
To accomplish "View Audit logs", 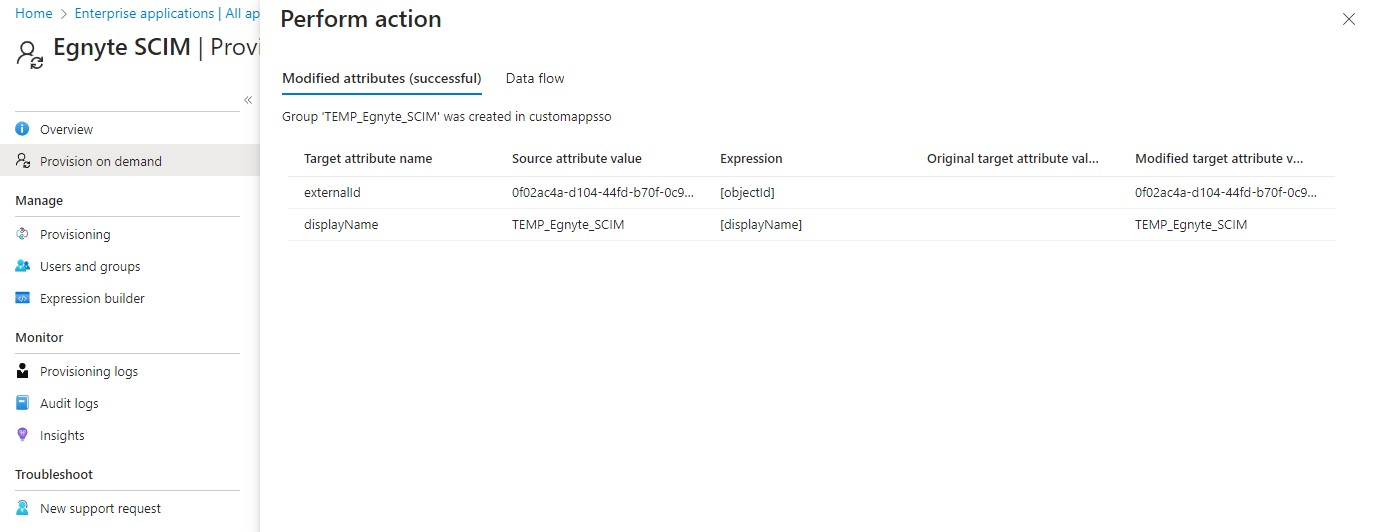I will coord(69,403).
